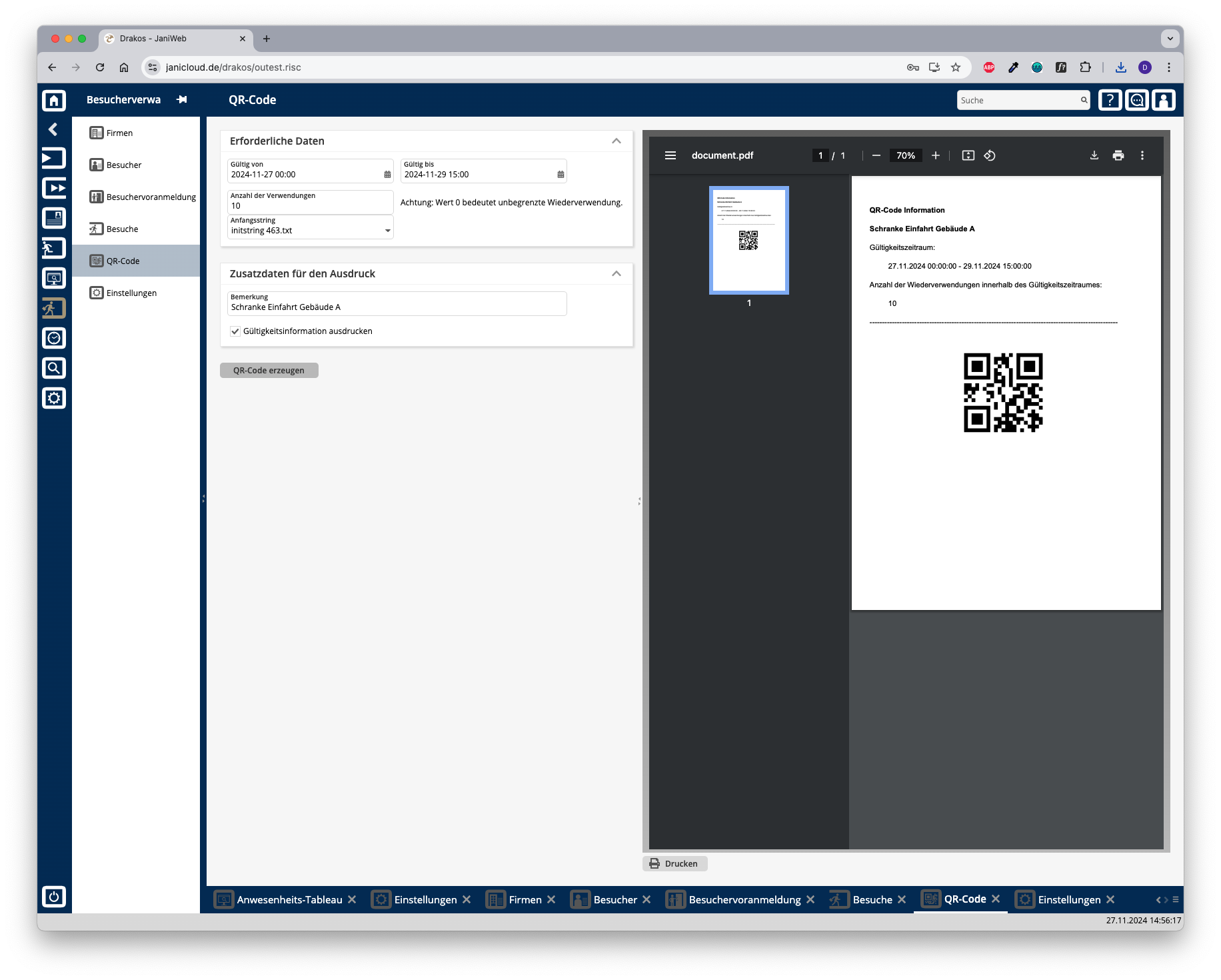Open the home icon in sidebar
Image resolution: width=1221 pixels, height=980 pixels.
[54, 100]
